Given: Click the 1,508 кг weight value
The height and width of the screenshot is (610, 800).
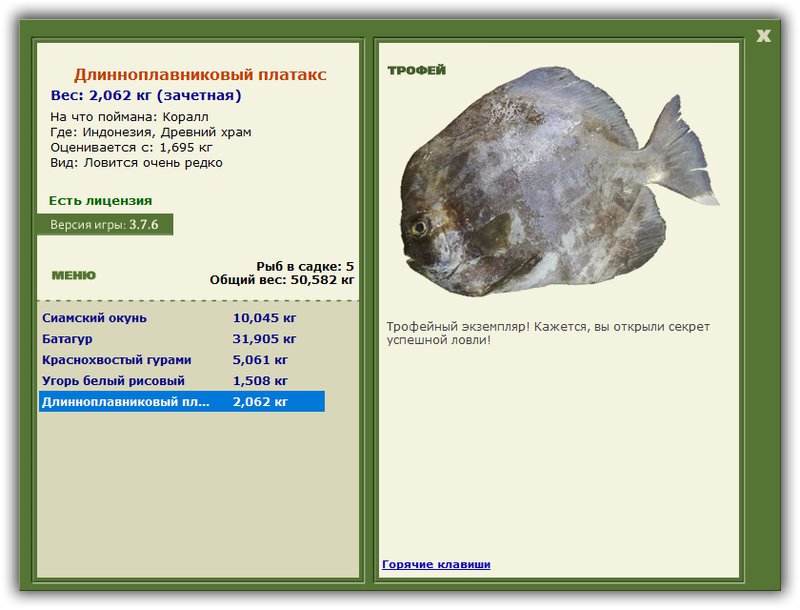Looking at the screenshot, I should pos(260,380).
